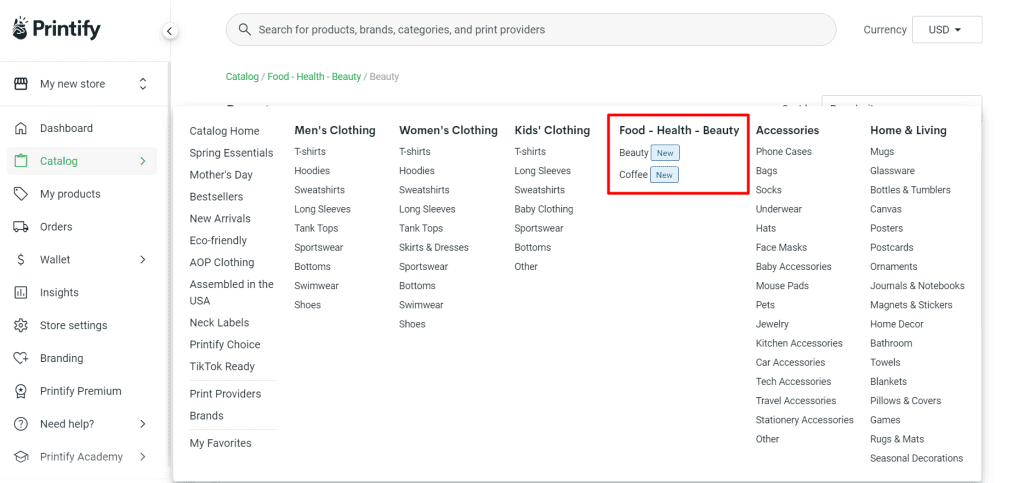
Task: Open Assembled in the USA
Action: (231, 292)
